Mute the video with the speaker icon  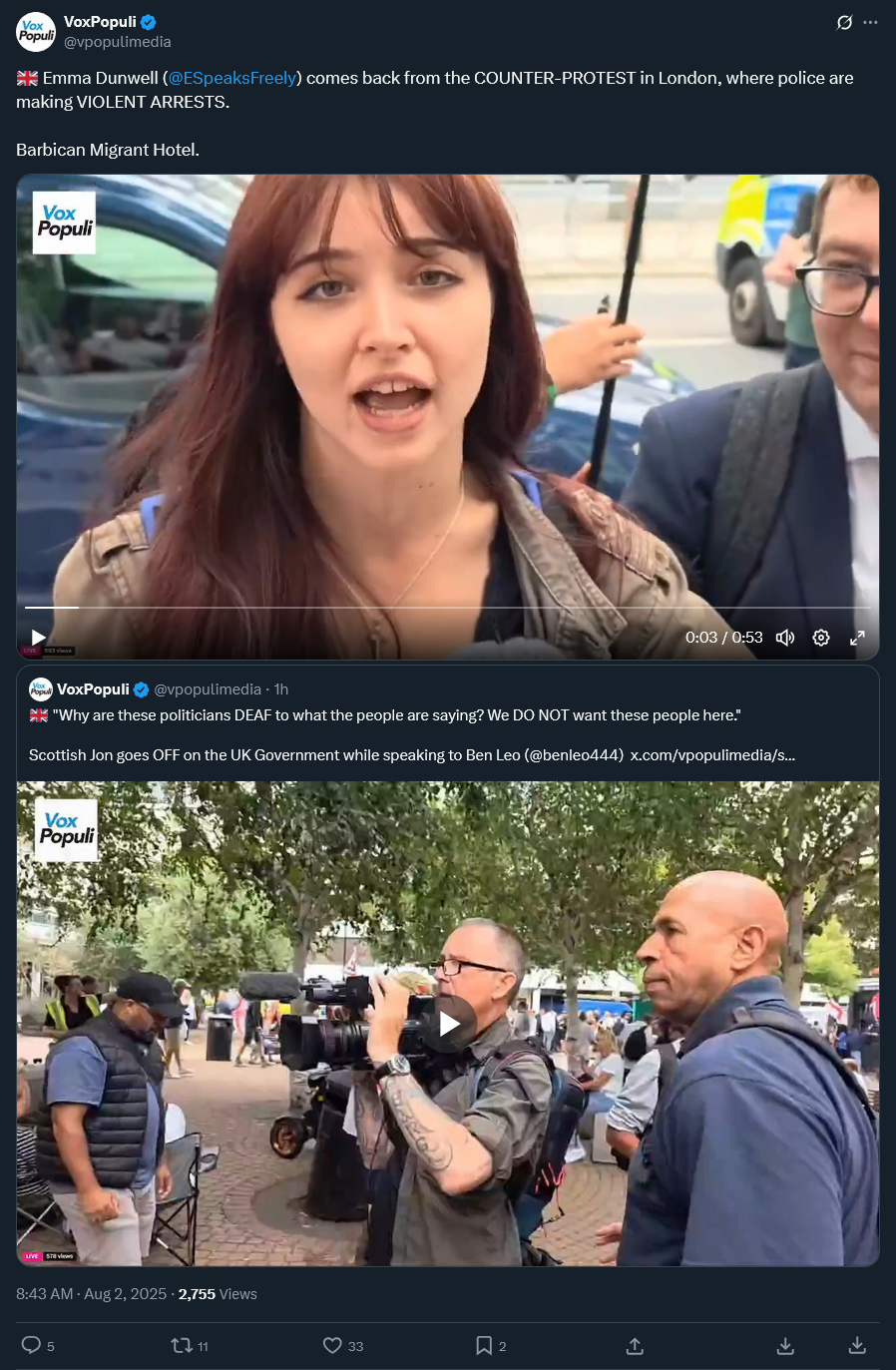(x=785, y=638)
